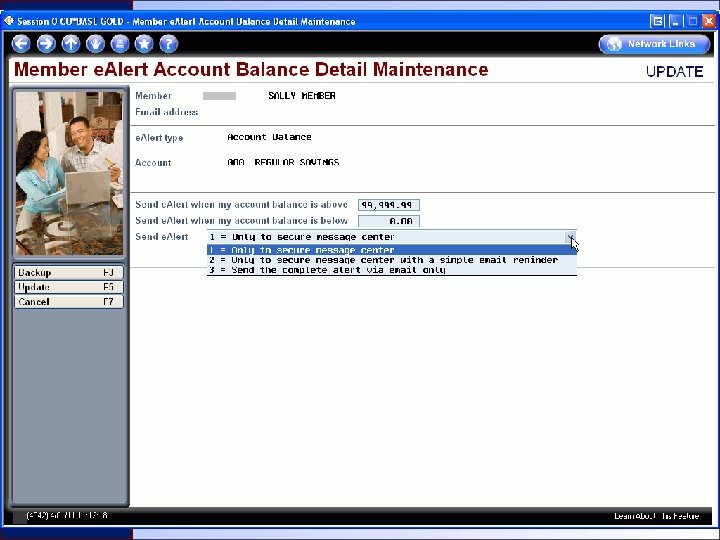Click the couple with laptop photo
The height and width of the screenshot is (540, 720).
coord(69,173)
